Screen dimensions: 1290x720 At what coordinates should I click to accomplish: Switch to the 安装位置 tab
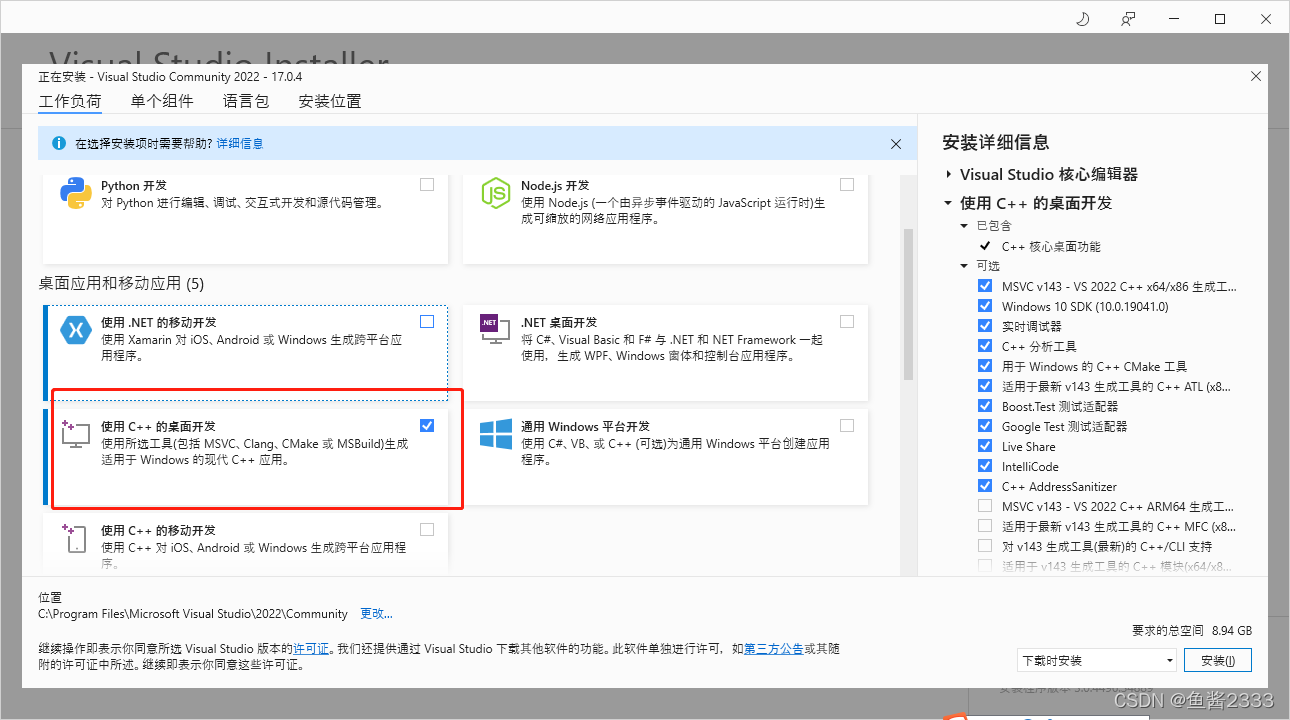330,101
